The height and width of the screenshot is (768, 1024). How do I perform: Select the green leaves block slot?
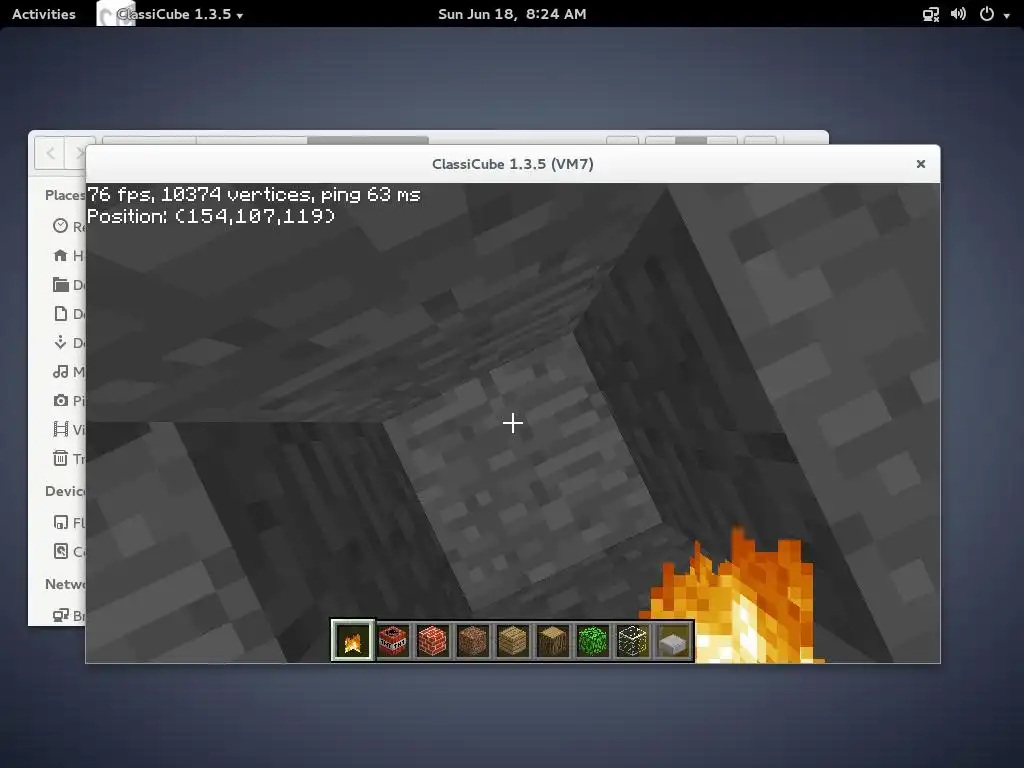(593, 641)
